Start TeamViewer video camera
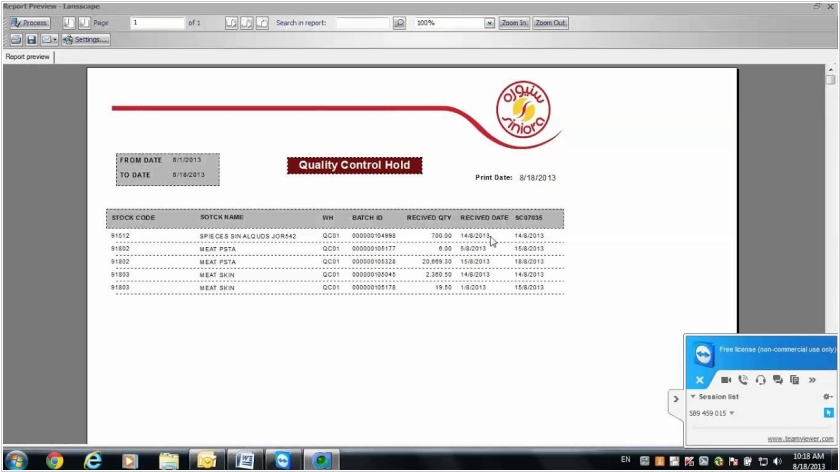 click(x=726, y=380)
